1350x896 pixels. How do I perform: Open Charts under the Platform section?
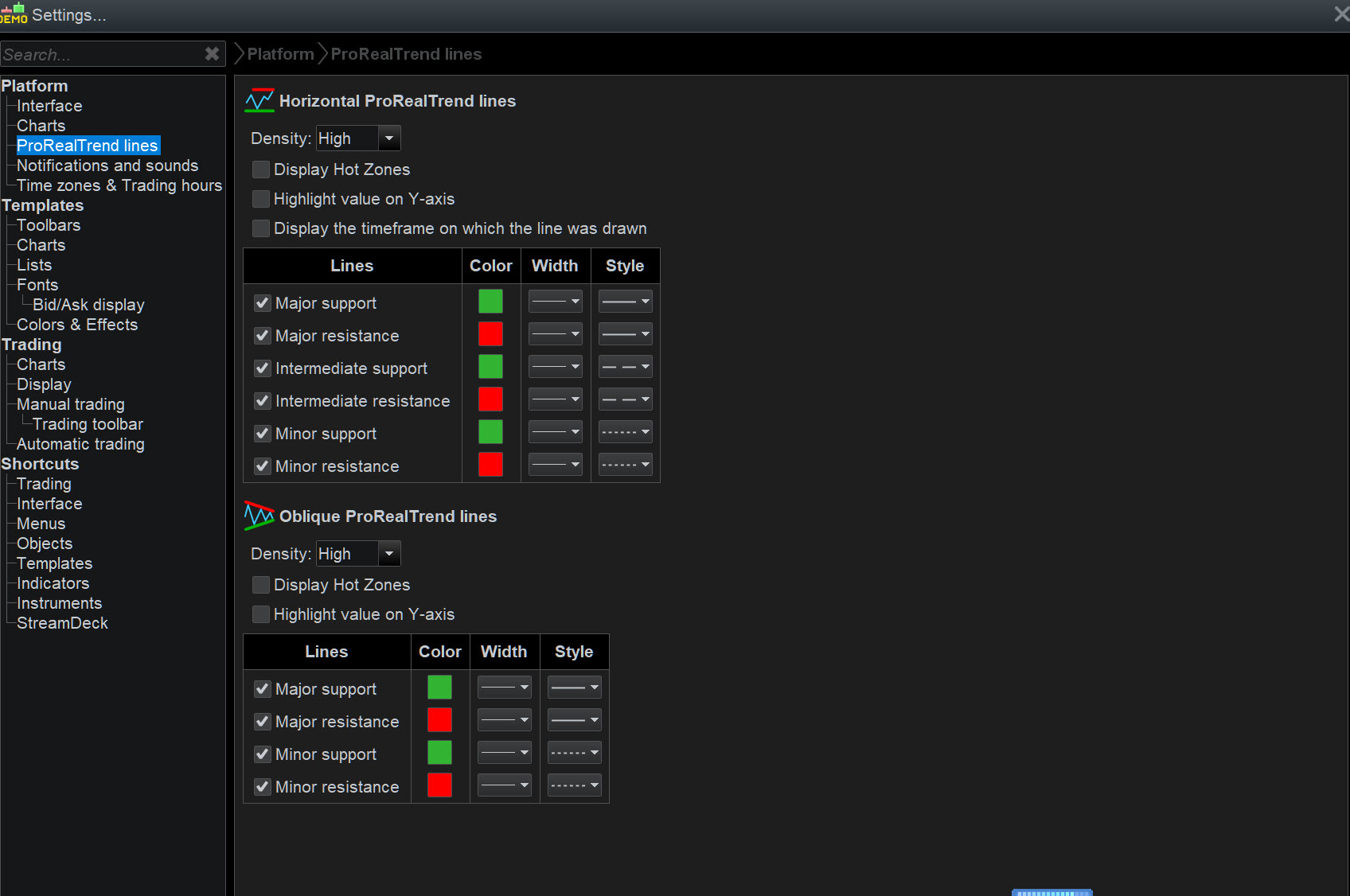click(x=41, y=126)
